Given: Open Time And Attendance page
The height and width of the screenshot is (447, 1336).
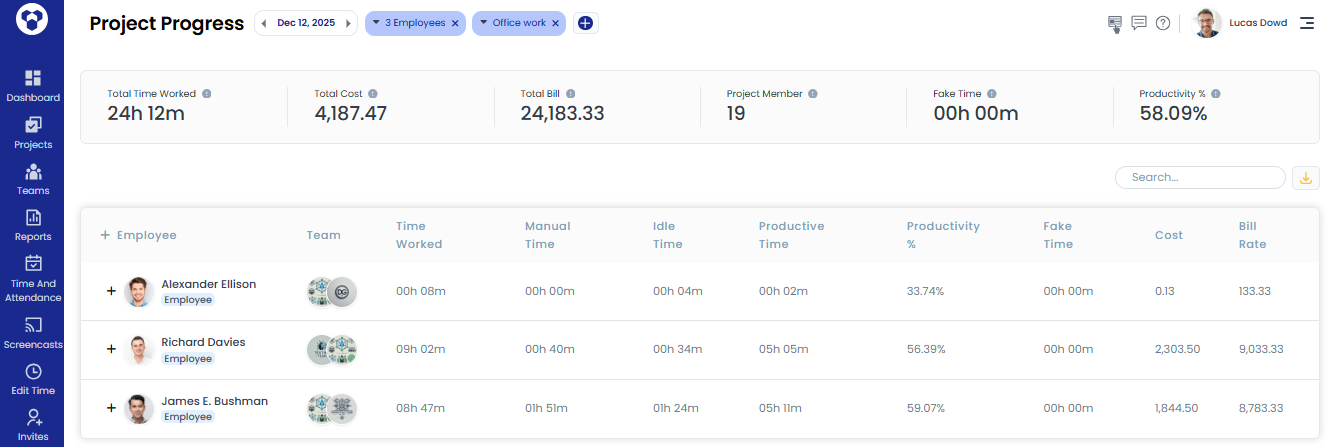Looking at the screenshot, I should 33,264.
